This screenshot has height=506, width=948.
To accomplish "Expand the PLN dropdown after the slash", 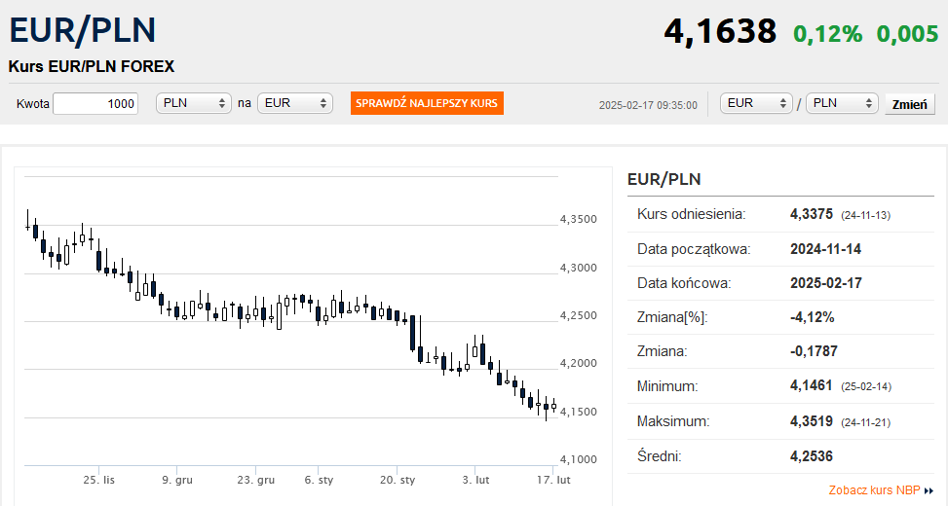I will coord(841,104).
